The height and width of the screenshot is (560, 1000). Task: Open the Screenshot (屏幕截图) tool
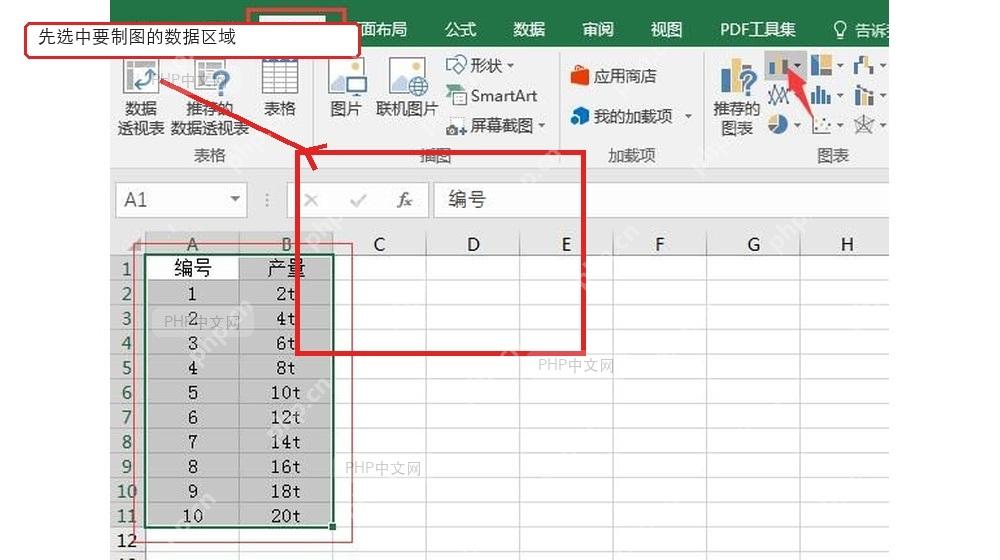click(496, 126)
